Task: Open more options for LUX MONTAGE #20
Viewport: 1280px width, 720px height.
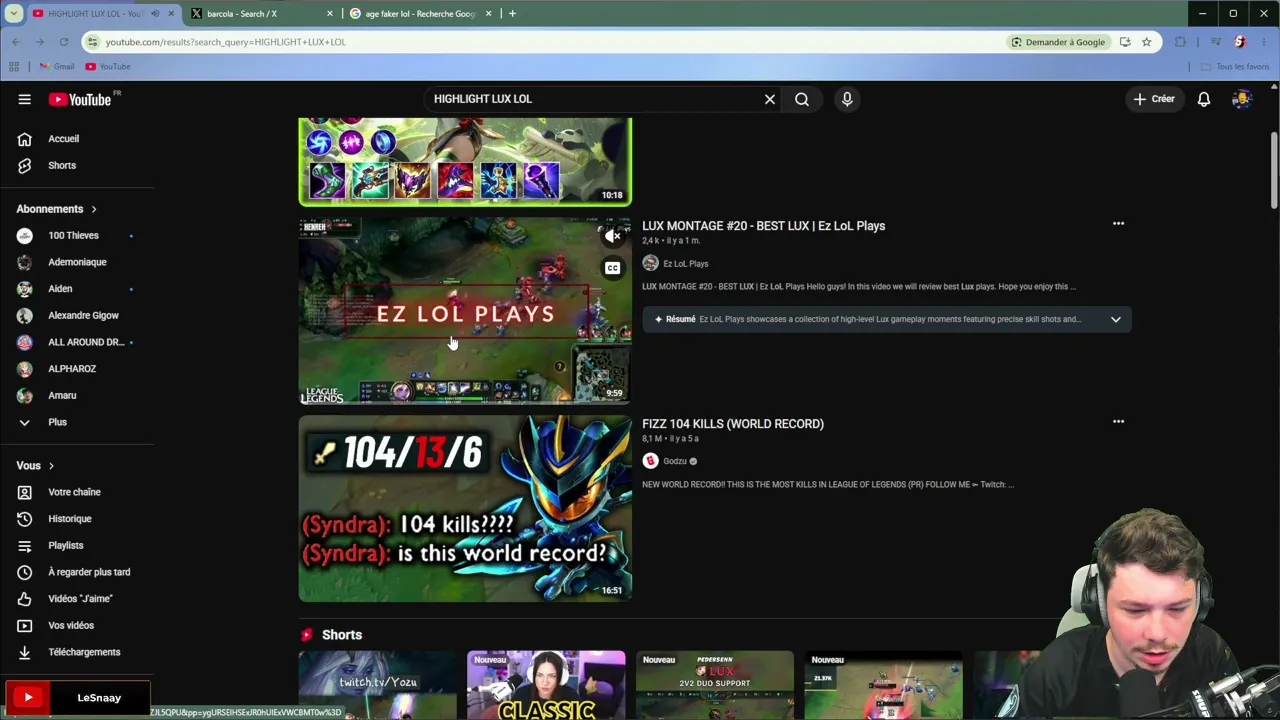Action: (x=1118, y=224)
